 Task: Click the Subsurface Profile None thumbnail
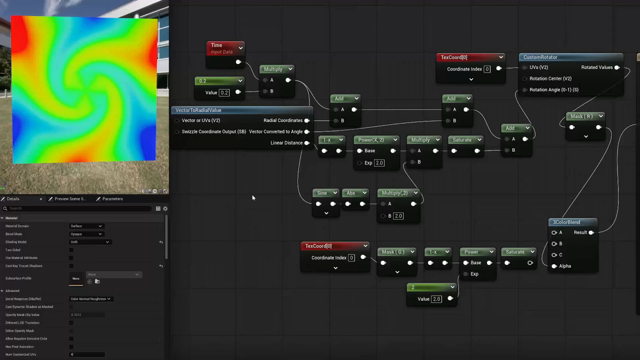pos(76,278)
